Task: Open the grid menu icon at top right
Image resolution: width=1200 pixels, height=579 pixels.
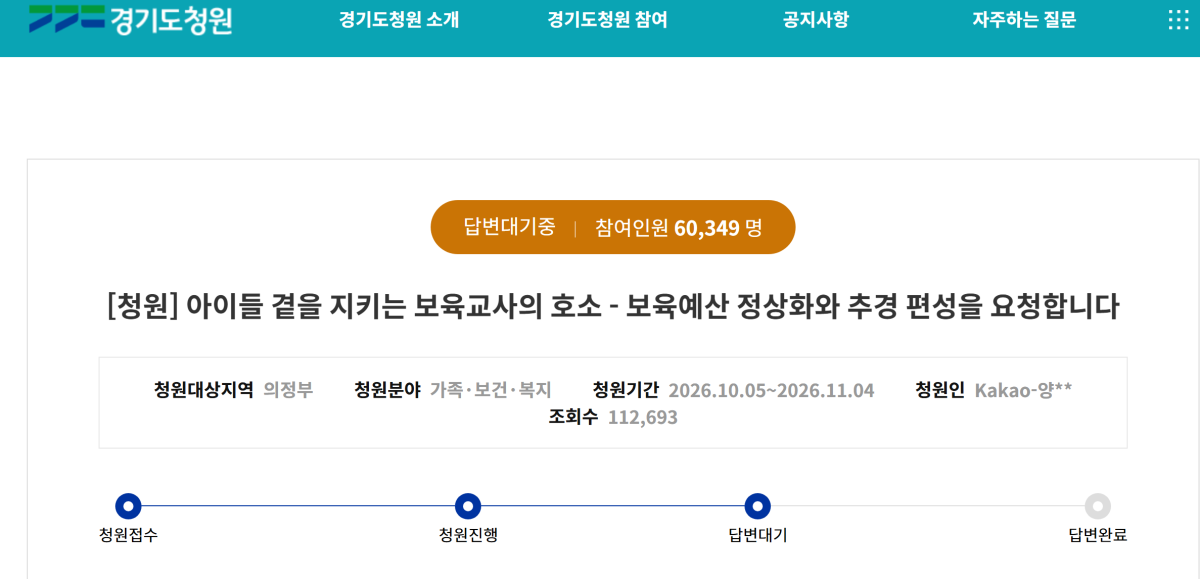Action: [1178, 20]
